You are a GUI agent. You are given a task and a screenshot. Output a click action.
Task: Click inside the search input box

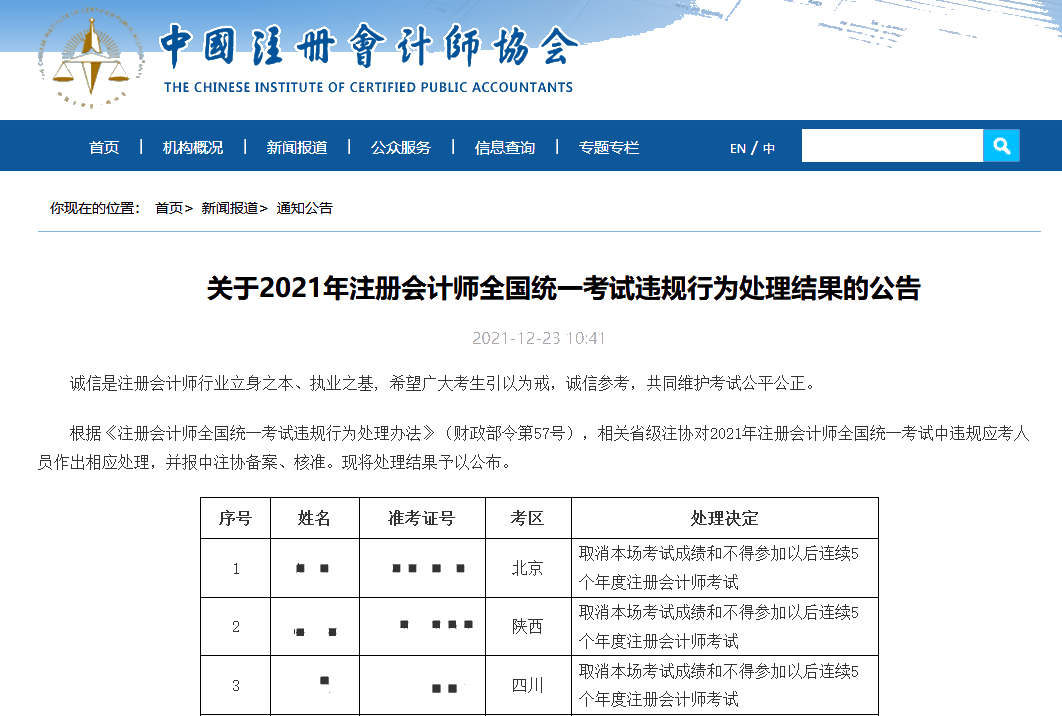tap(890, 145)
